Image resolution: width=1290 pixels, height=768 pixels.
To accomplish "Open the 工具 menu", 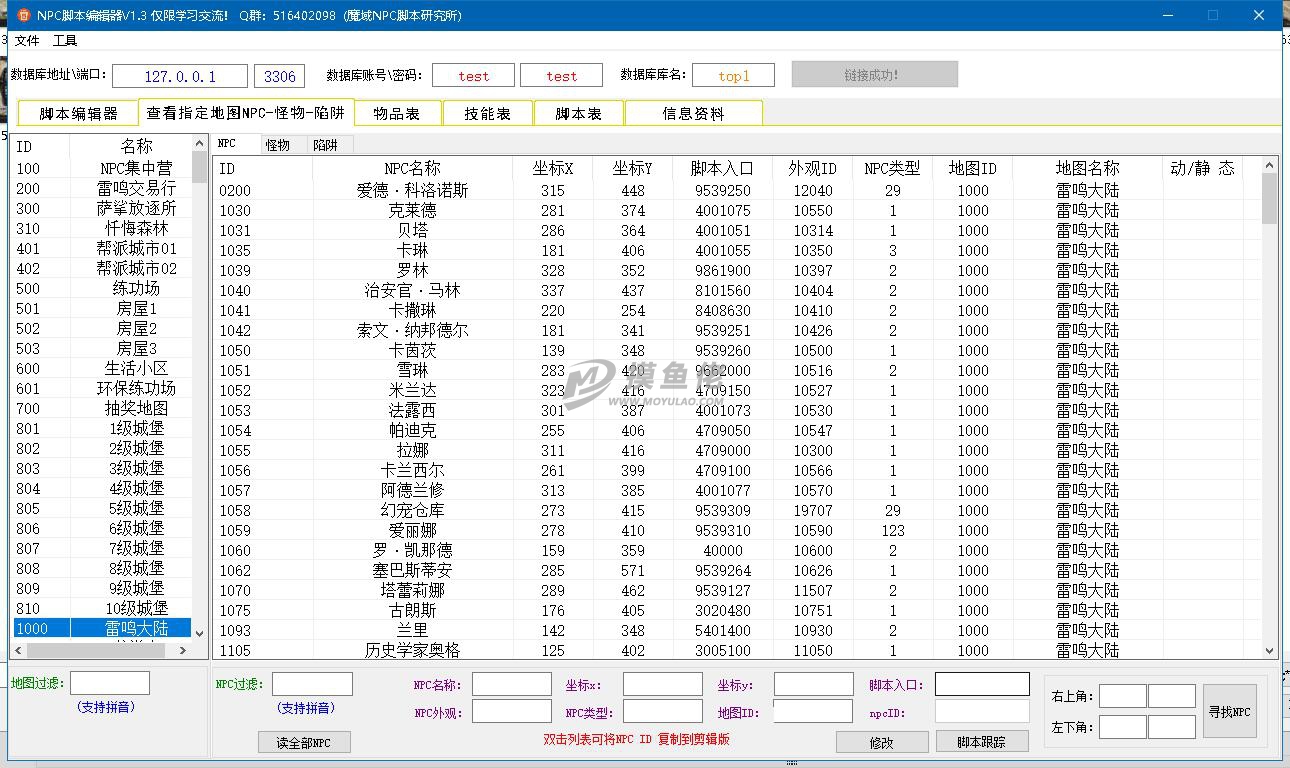I will tap(65, 40).
